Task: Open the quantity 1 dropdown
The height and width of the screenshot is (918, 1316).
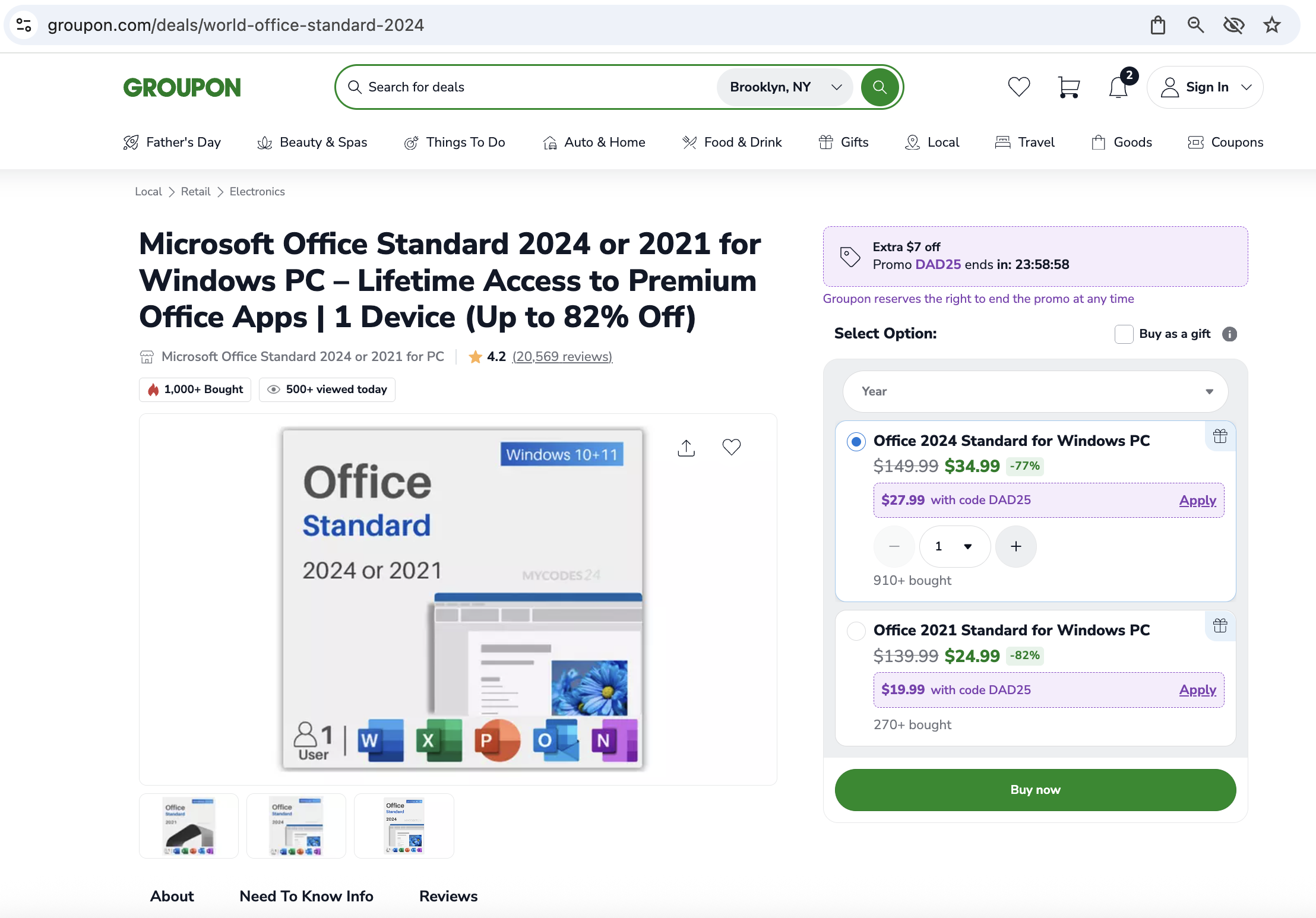Action: 955,546
